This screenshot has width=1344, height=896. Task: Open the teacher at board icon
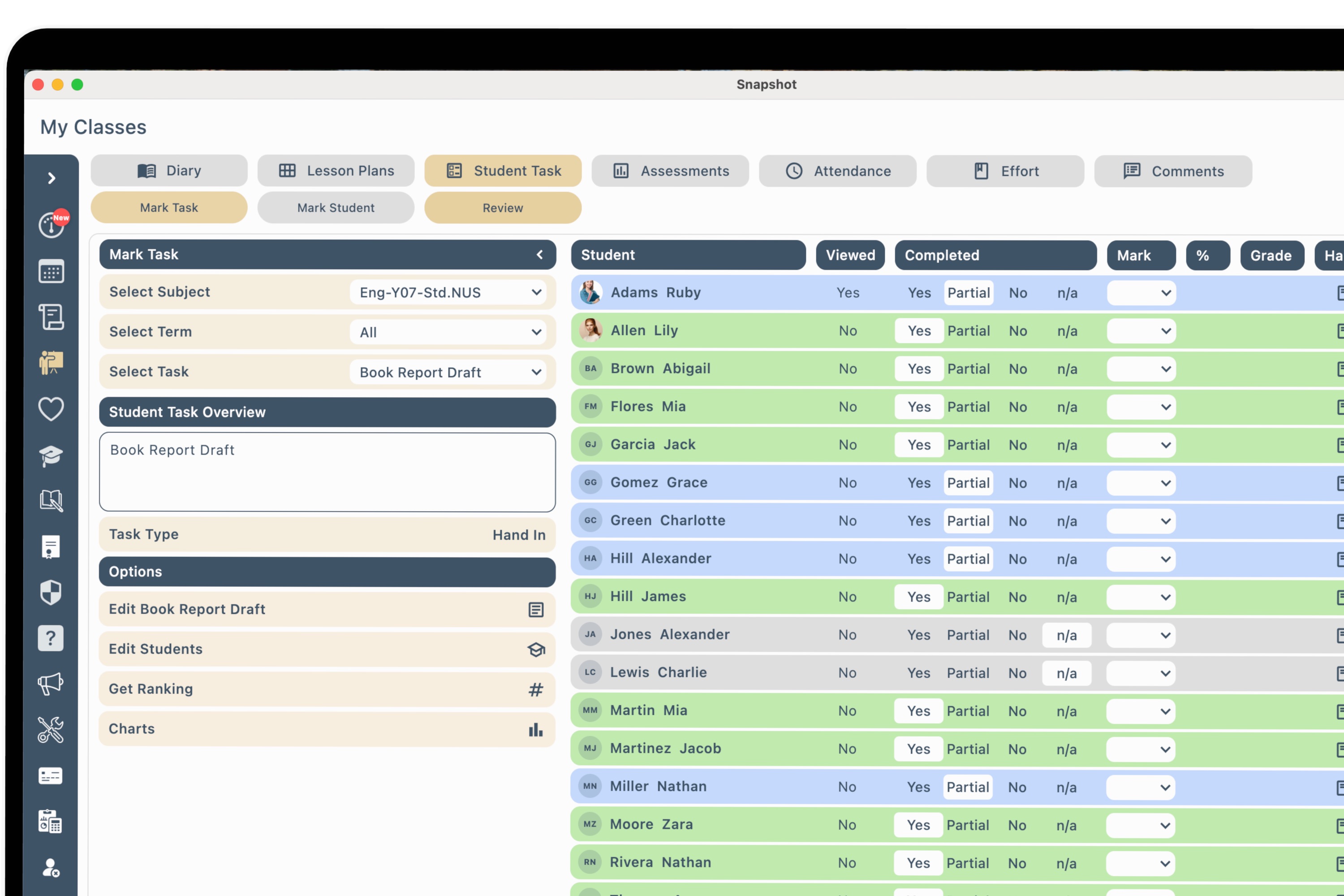(x=51, y=363)
